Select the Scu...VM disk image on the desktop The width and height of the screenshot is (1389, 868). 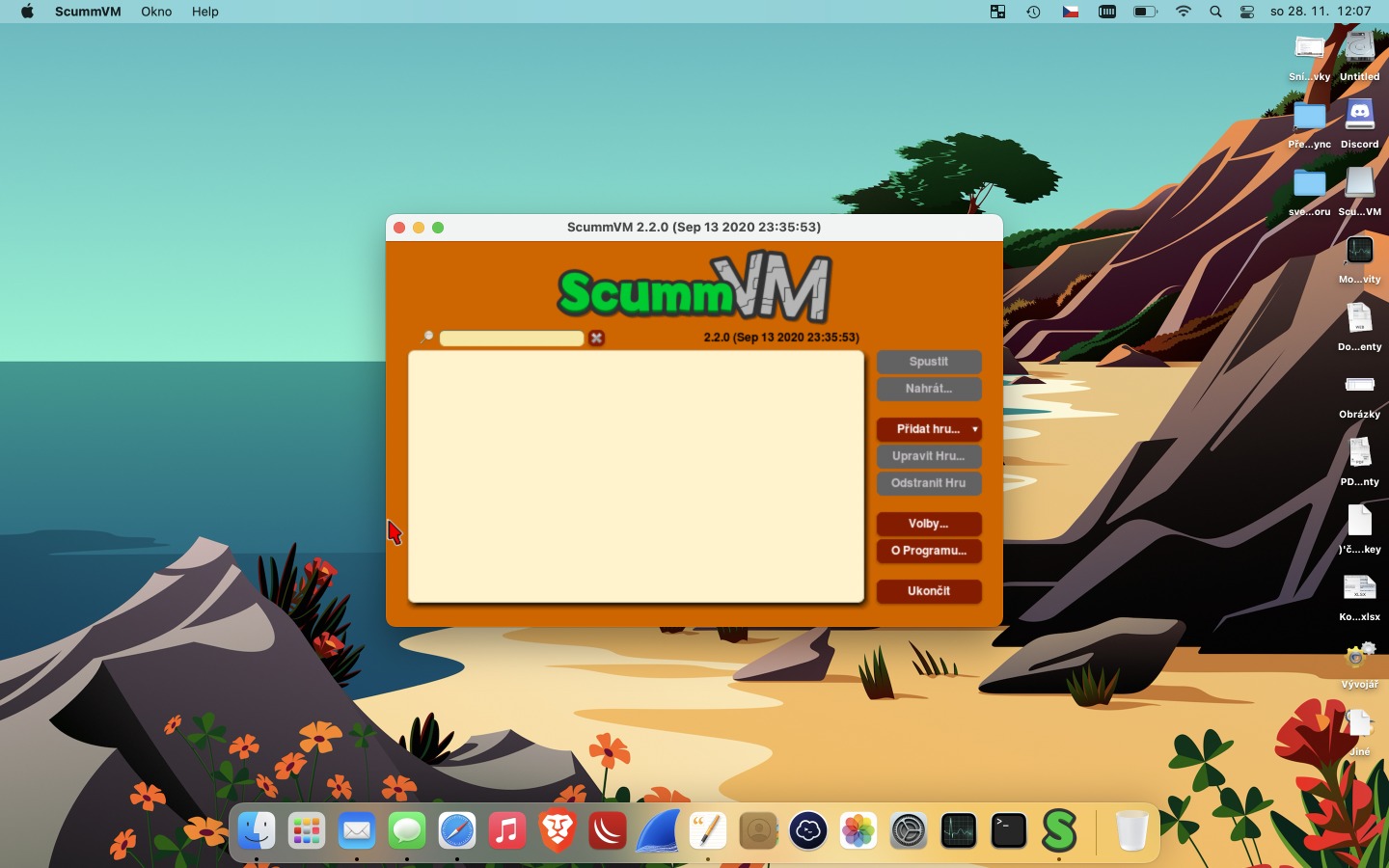[x=1360, y=191]
